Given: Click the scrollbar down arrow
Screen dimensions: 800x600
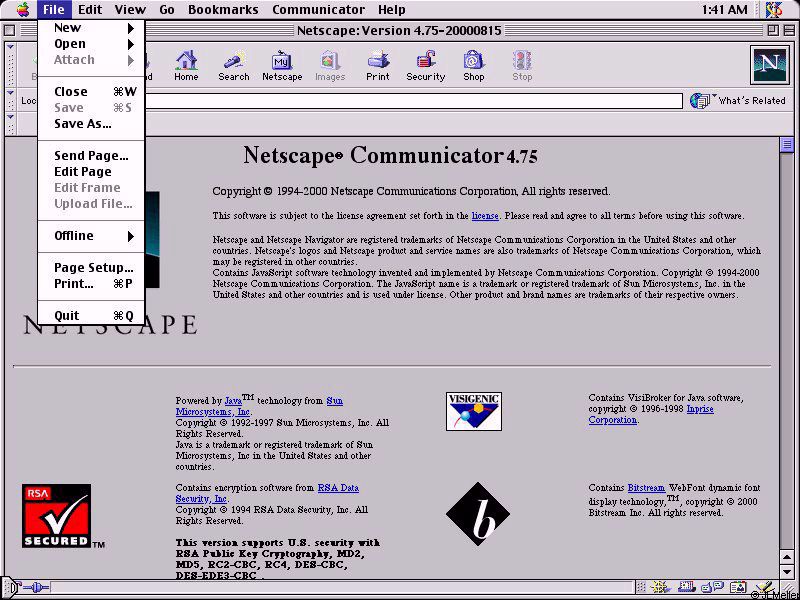Looking at the screenshot, I should pos(787,571).
